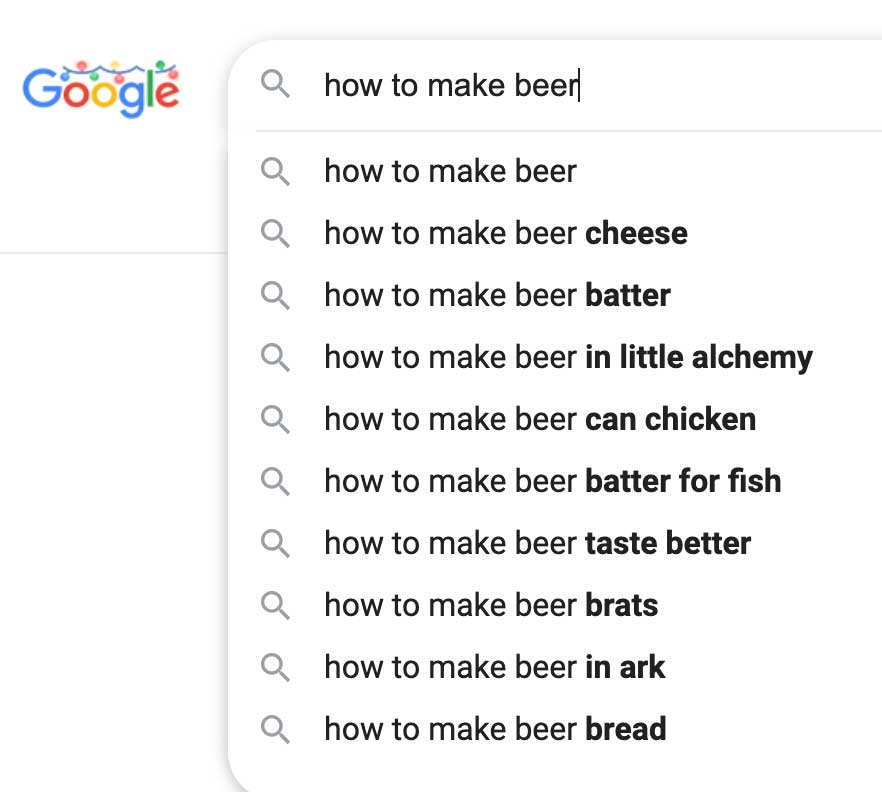The height and width of the screenshot is (792, 882).
Task: Select 'how to make beer batter for fish'
Action: 555,481
